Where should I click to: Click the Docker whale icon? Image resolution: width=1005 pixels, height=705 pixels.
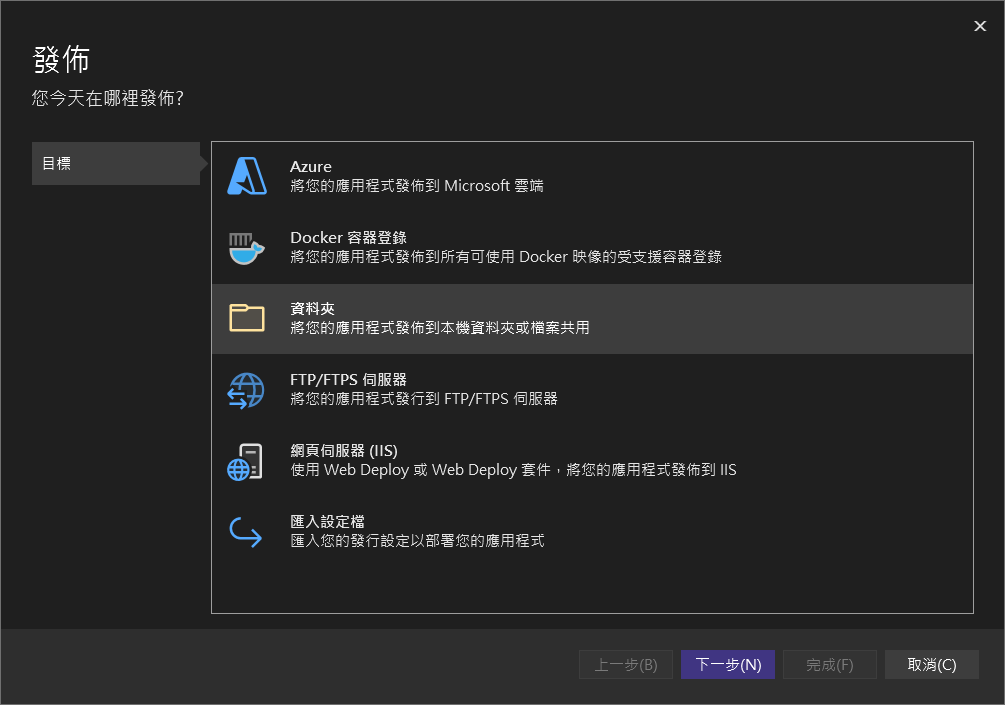click(x=246, y=247)
